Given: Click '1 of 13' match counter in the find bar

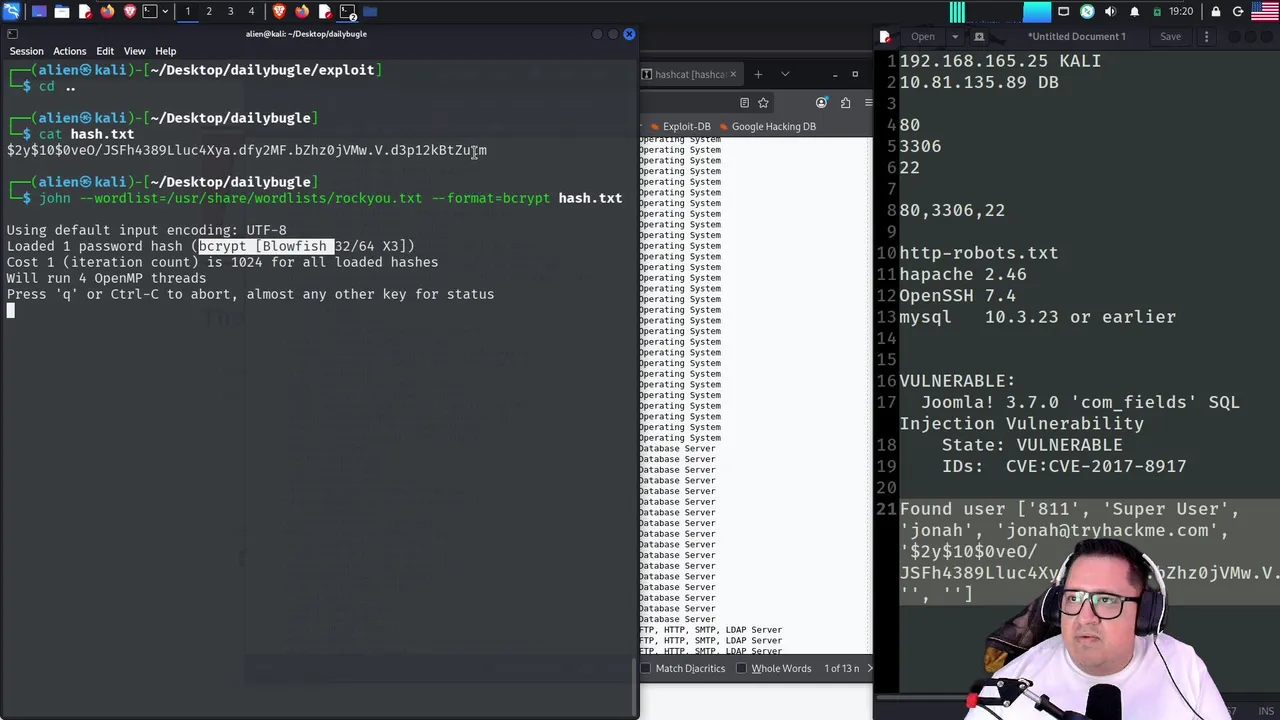Looking at the screenshot, I should coord(842,668).
